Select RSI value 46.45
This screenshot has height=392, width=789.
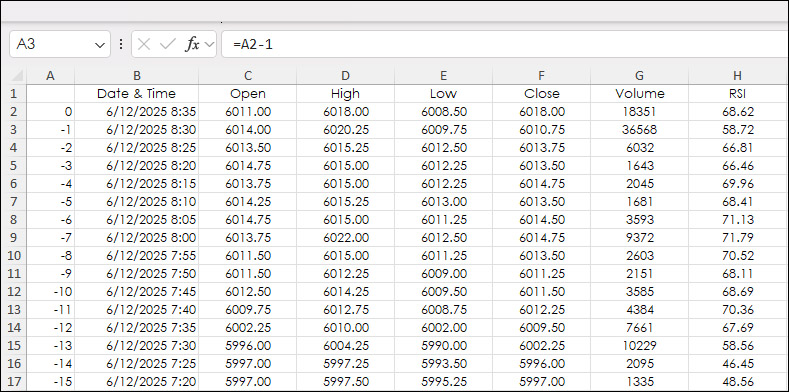[737, 363]
